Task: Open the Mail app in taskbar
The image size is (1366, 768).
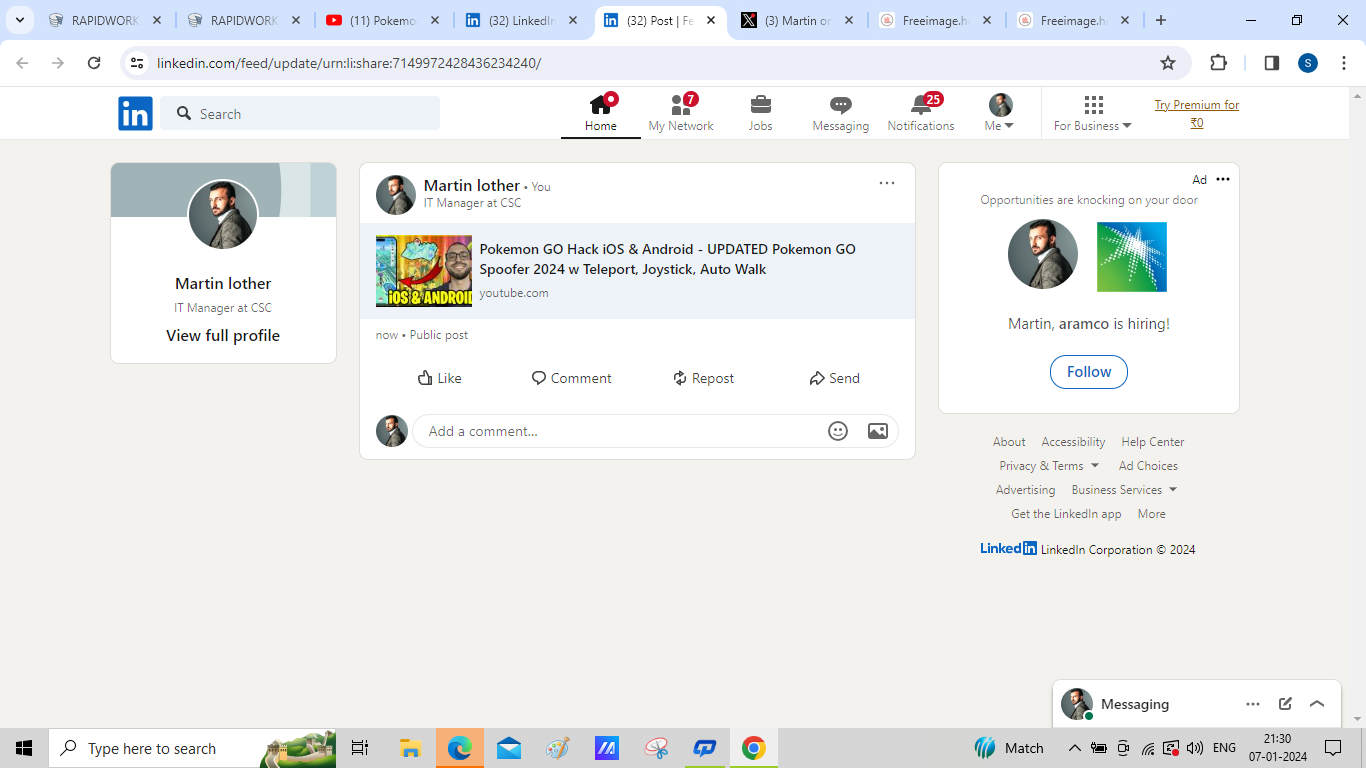Action: pos(508,748)
